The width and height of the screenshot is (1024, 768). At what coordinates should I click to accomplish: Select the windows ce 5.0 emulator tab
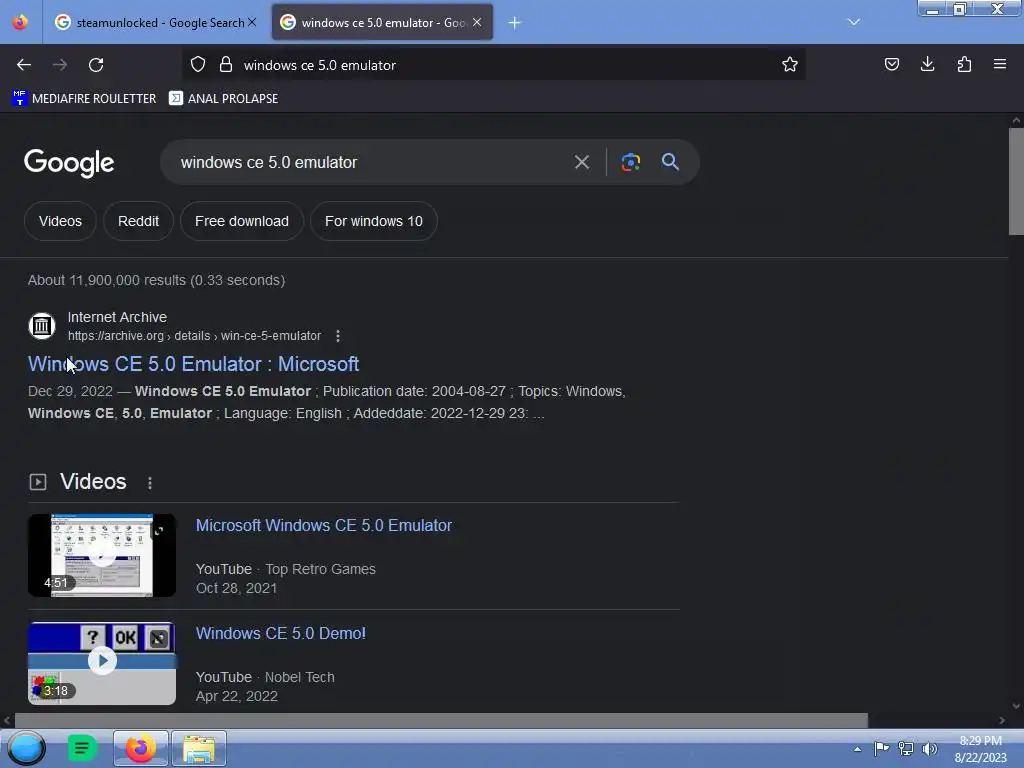coord(382,22)
